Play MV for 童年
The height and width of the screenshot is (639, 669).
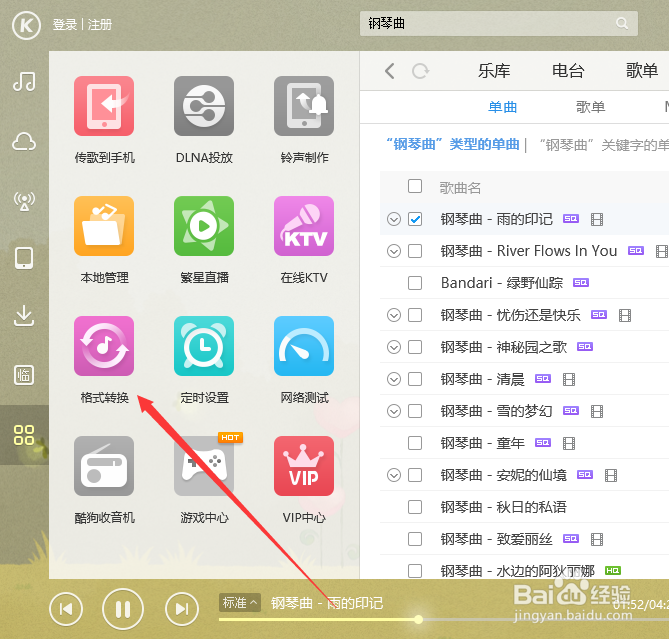[x=569, y=444]
